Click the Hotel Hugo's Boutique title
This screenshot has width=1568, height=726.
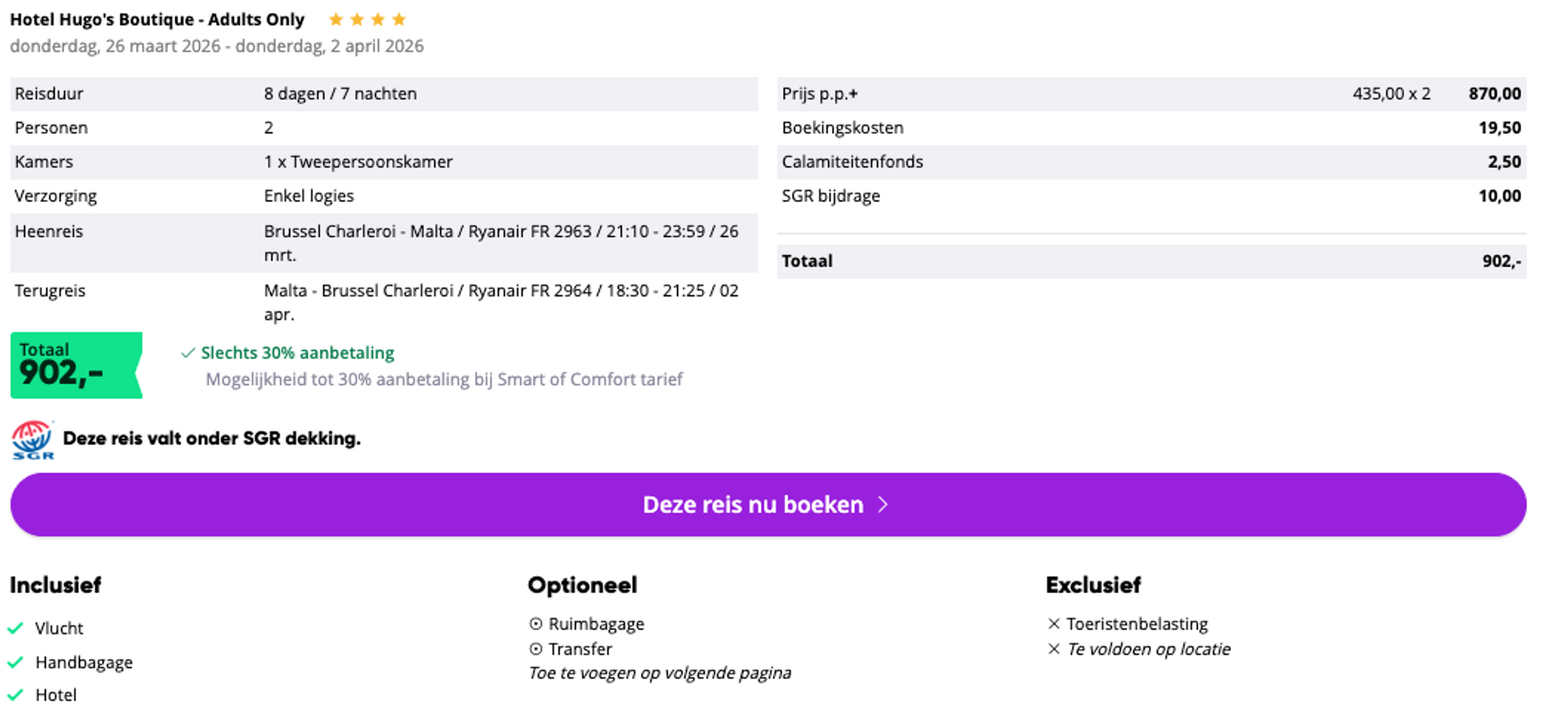(x=157, y=20)
